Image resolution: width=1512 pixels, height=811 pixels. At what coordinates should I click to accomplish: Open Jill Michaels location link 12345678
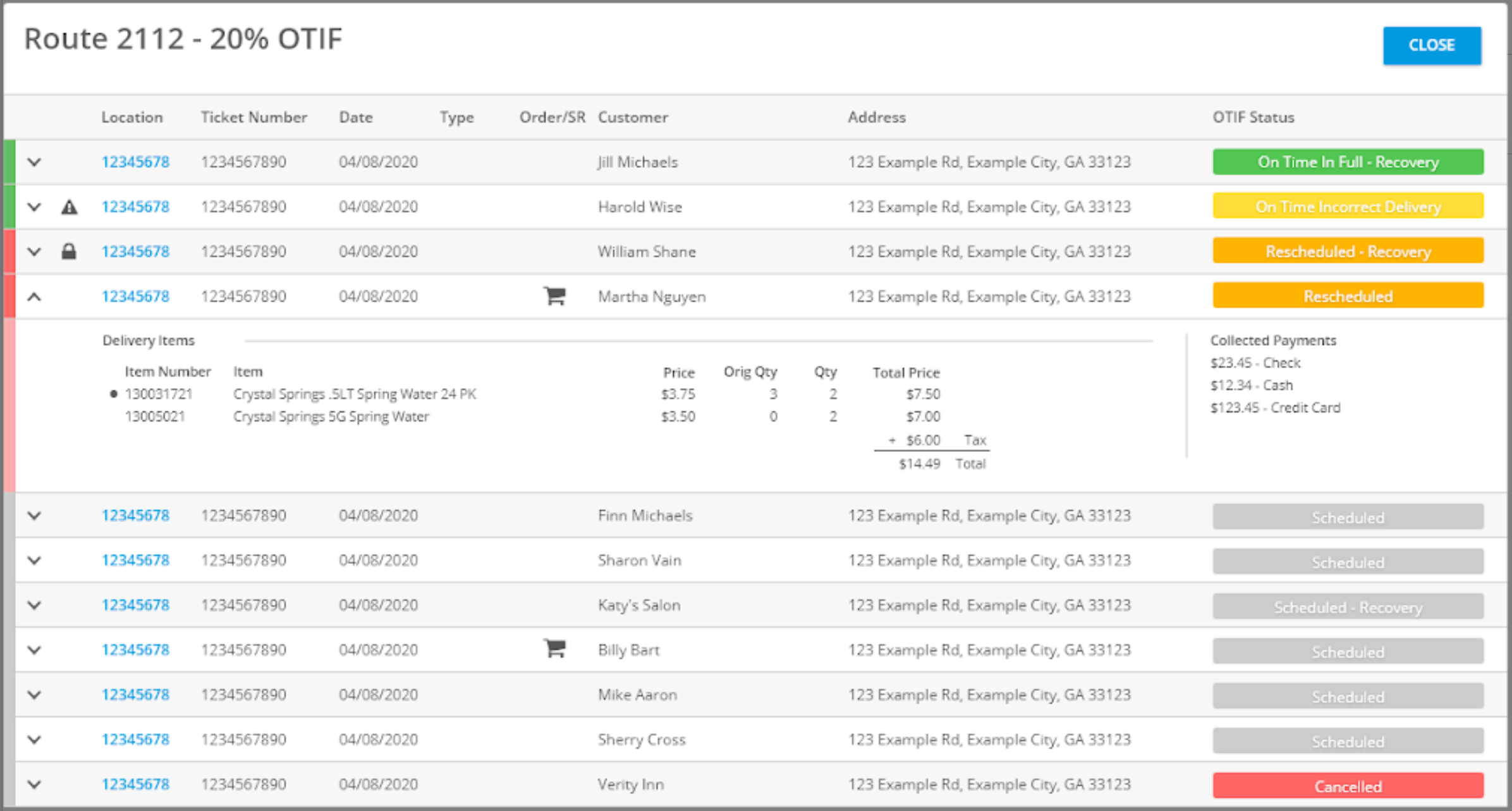click(x=135, y=162)
